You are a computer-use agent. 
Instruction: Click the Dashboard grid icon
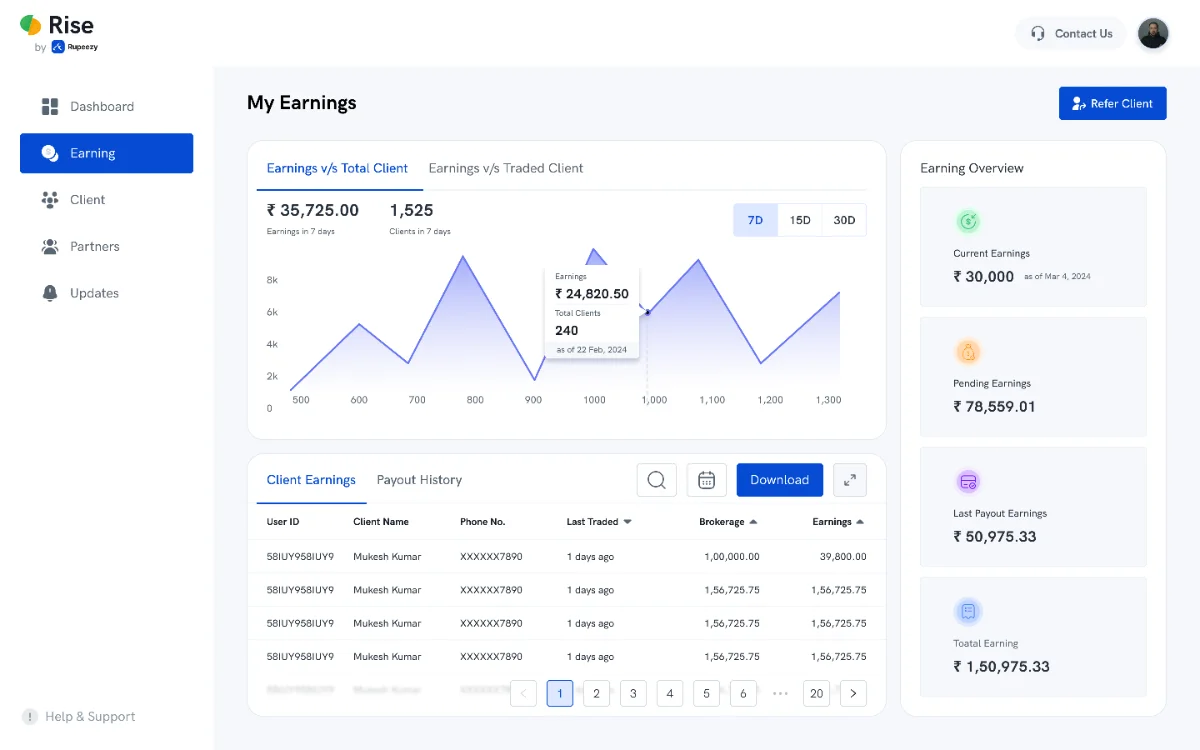tap(50, 106)
